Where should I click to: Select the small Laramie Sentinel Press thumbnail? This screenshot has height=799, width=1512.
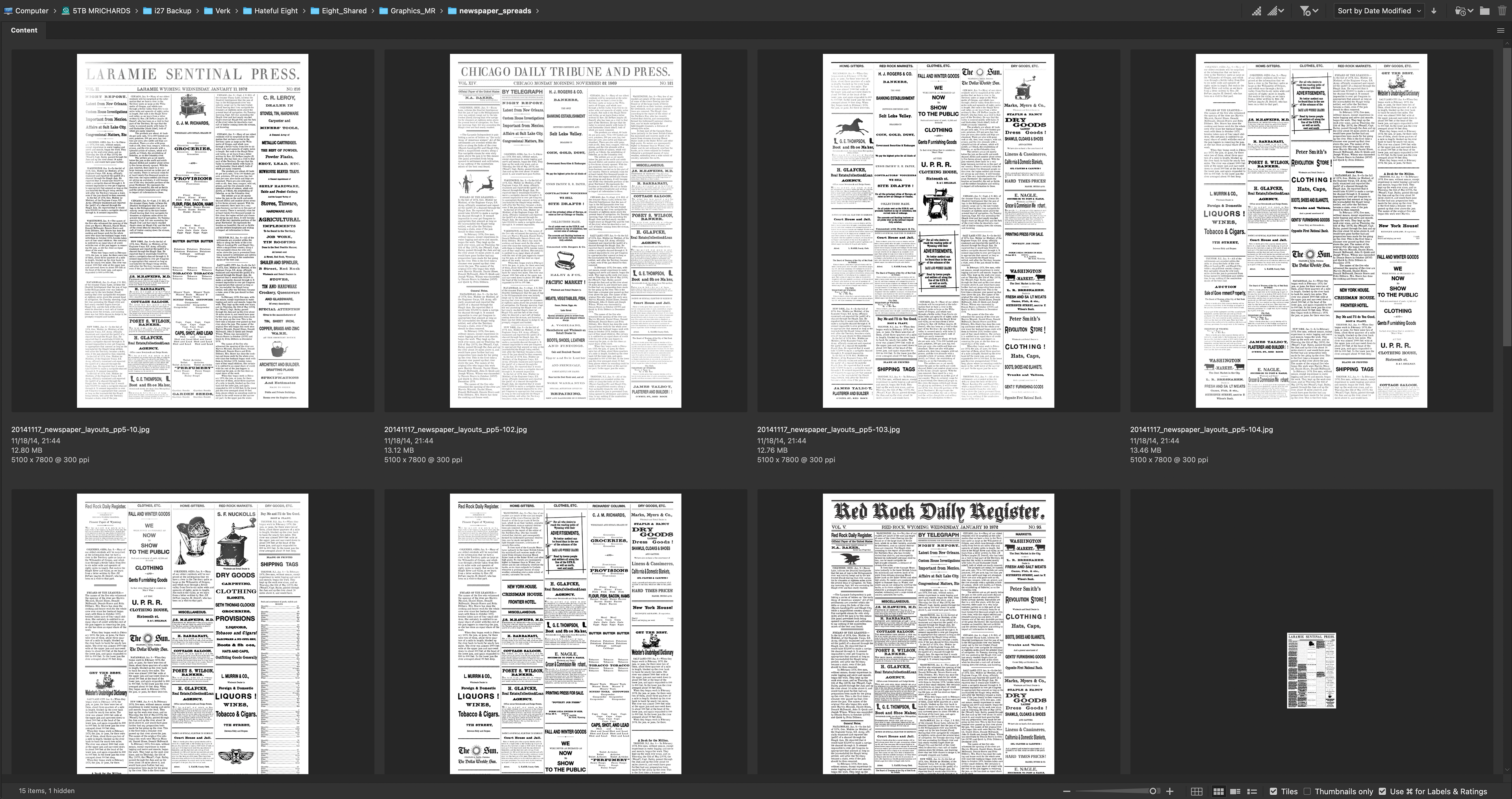(x=1311, y=671)
